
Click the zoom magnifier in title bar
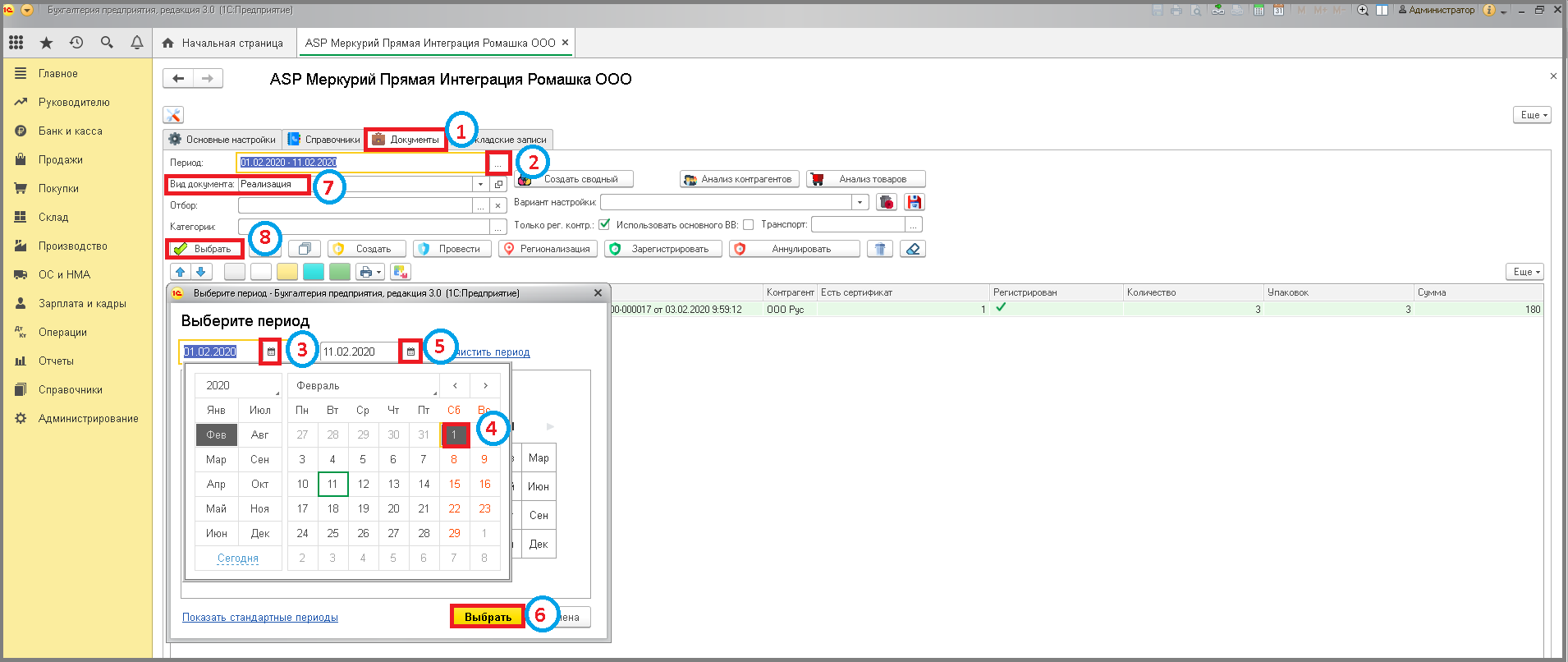(x=1363, y=10)
